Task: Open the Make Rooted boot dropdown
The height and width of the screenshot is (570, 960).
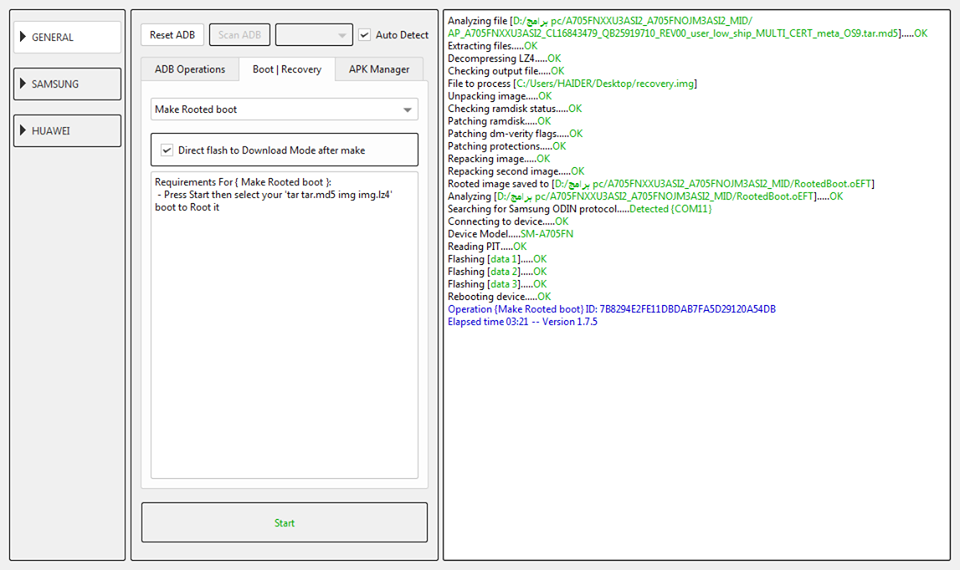Action: coord(285,110)
